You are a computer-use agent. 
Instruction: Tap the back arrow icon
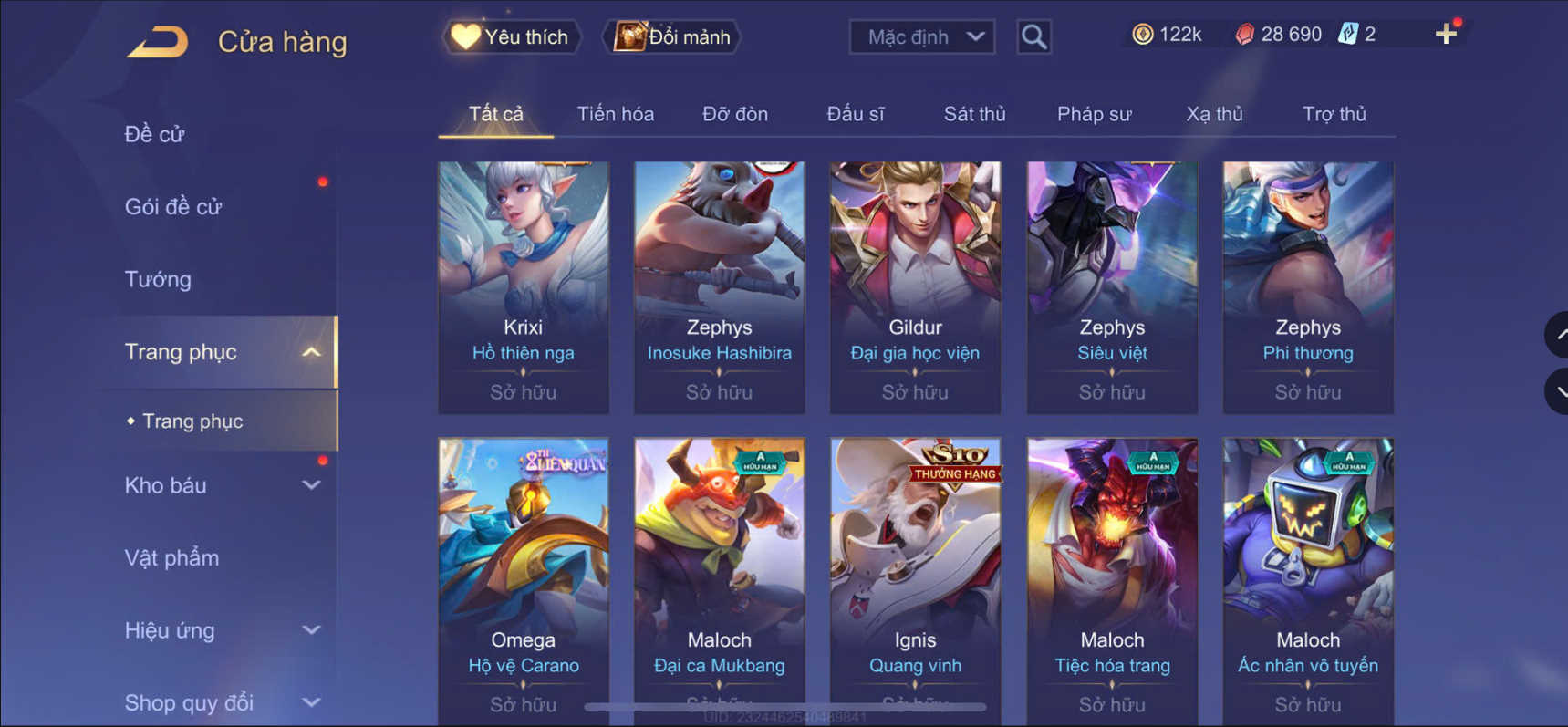tap(158, 42)
